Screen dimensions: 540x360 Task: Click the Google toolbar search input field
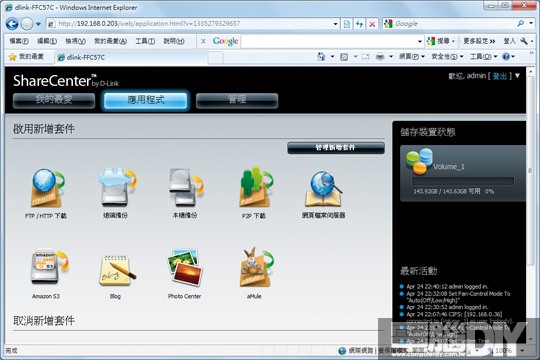coord(332,41)
